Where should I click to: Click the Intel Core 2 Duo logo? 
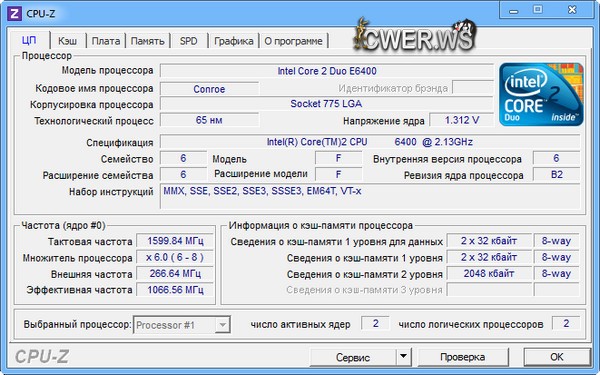coord(541,95)
